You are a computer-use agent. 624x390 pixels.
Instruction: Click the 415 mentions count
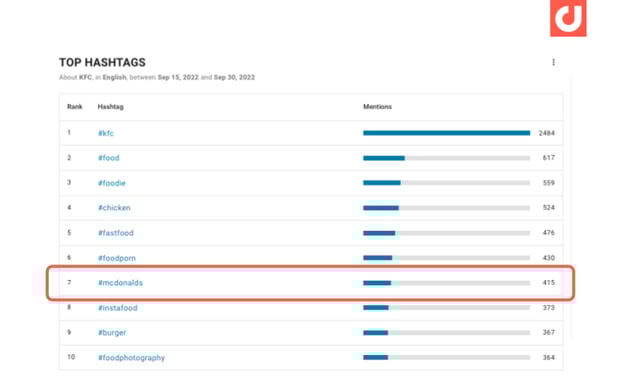point(548,282)
